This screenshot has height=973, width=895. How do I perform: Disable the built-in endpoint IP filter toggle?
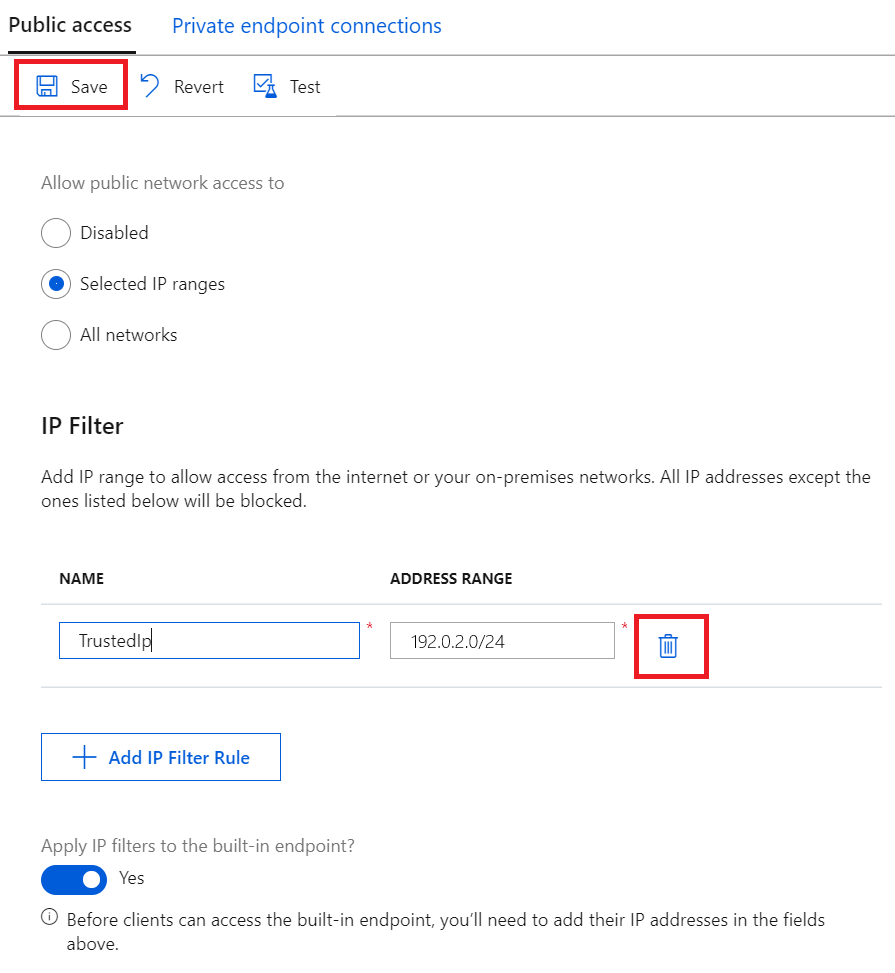coord(74,879)
